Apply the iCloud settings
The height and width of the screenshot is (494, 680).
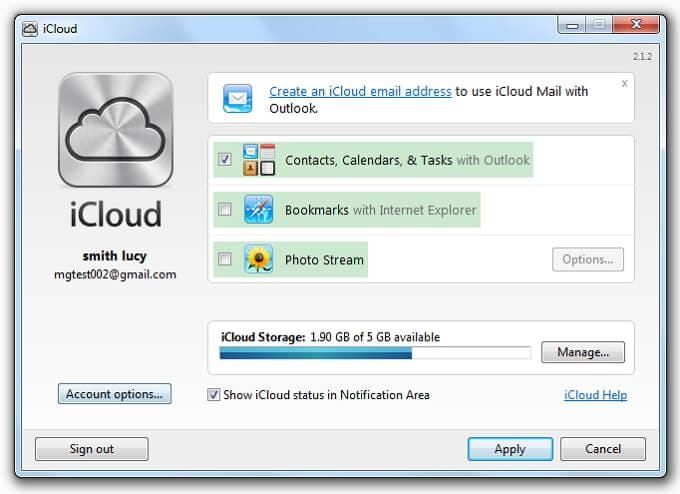point(510,449)
